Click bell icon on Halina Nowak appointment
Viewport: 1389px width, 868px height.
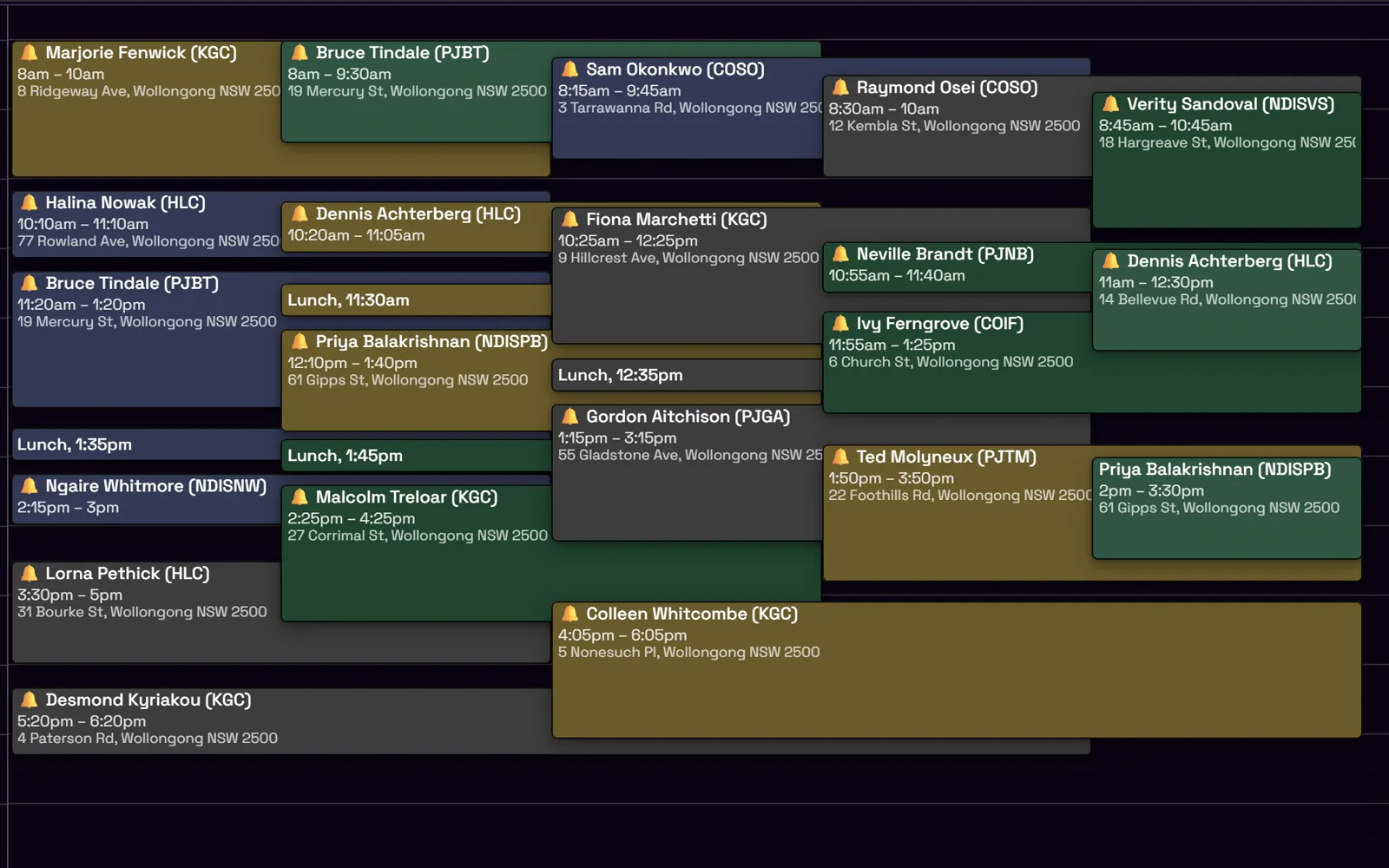click(x=30, y=203)
